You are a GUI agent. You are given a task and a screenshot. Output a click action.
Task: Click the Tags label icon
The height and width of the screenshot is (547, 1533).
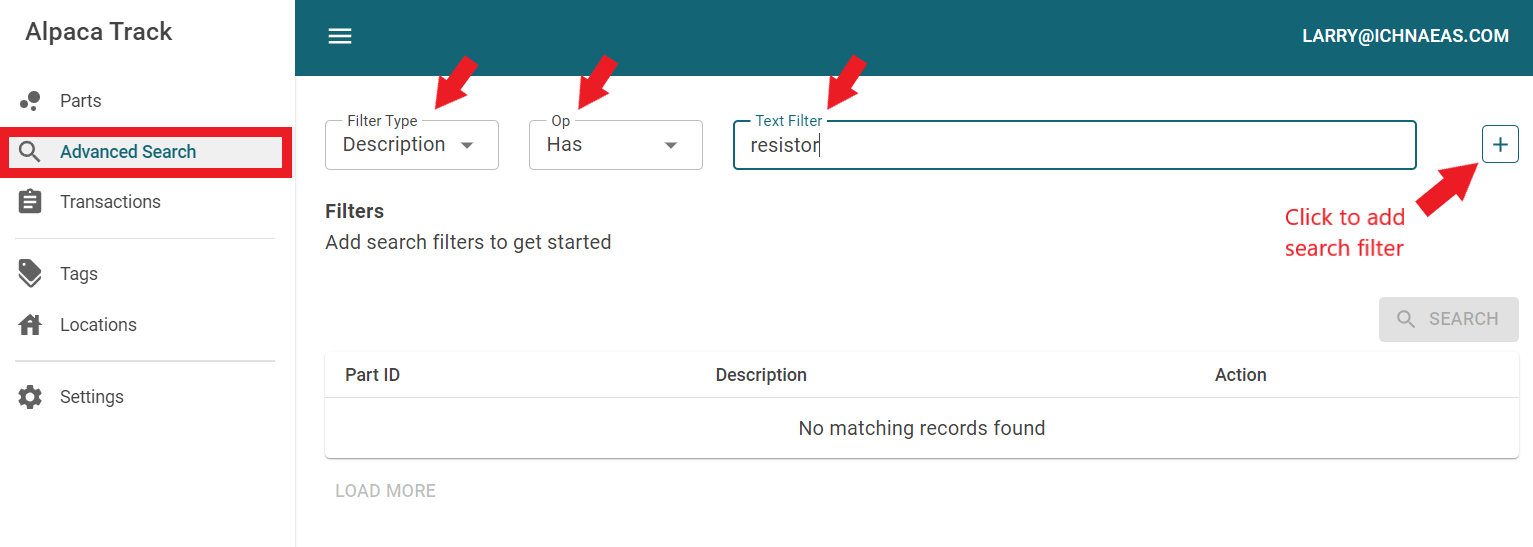click(x=30, y=274)
